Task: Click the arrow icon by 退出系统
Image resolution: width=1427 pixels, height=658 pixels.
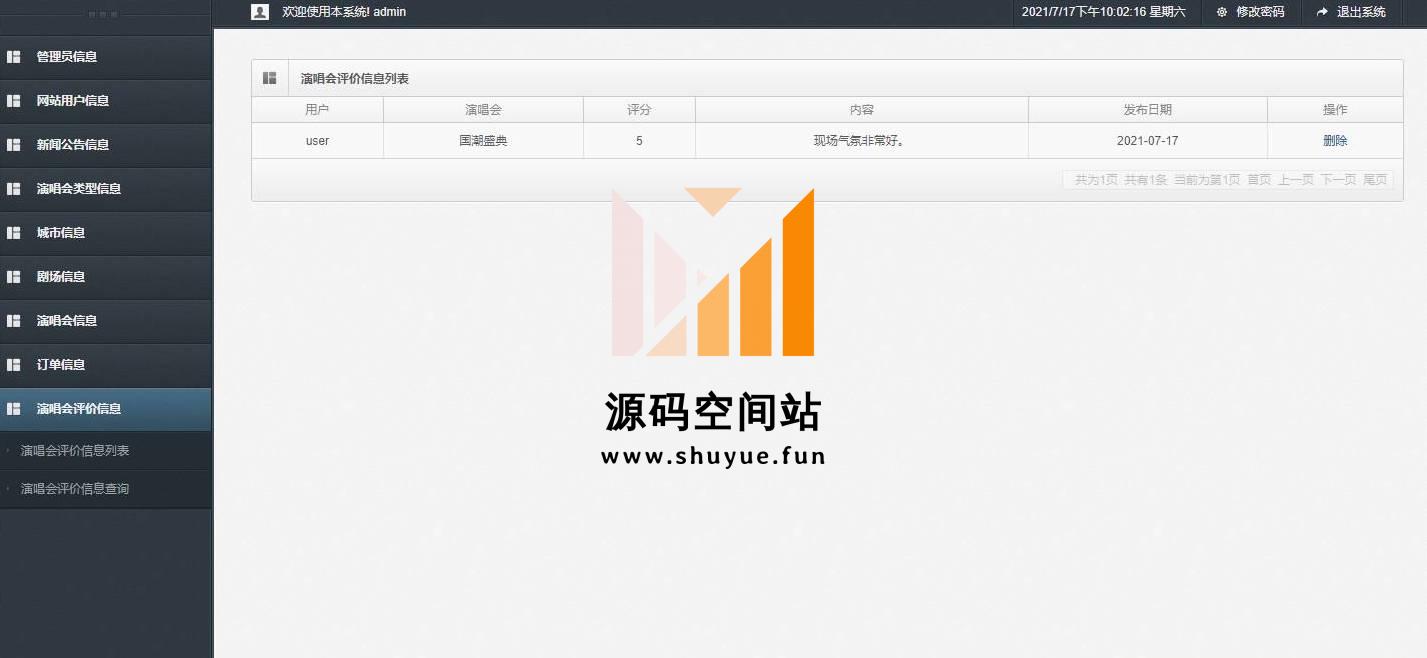Action: click(1322, 12)
